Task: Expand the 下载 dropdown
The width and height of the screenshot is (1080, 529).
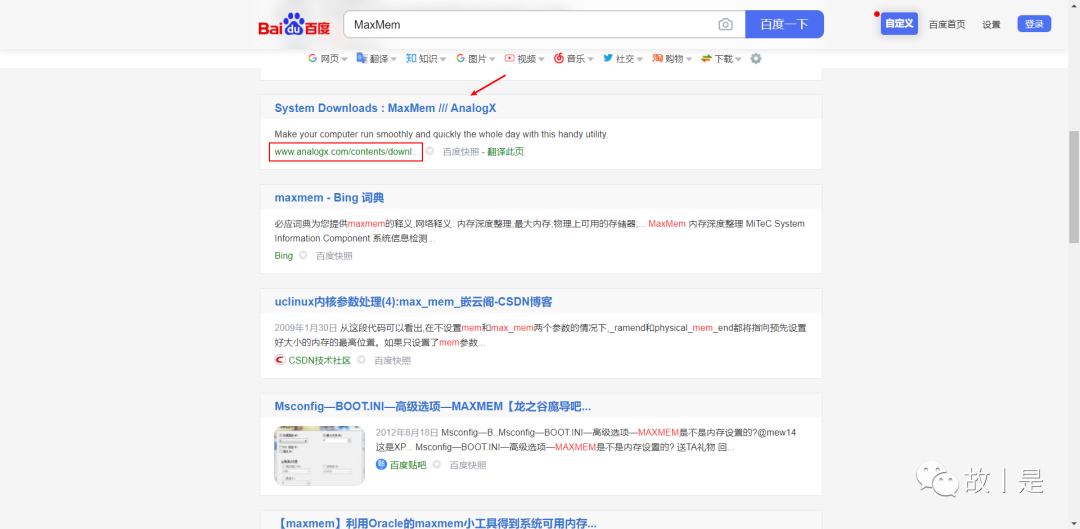Action: tap(738, 59)
